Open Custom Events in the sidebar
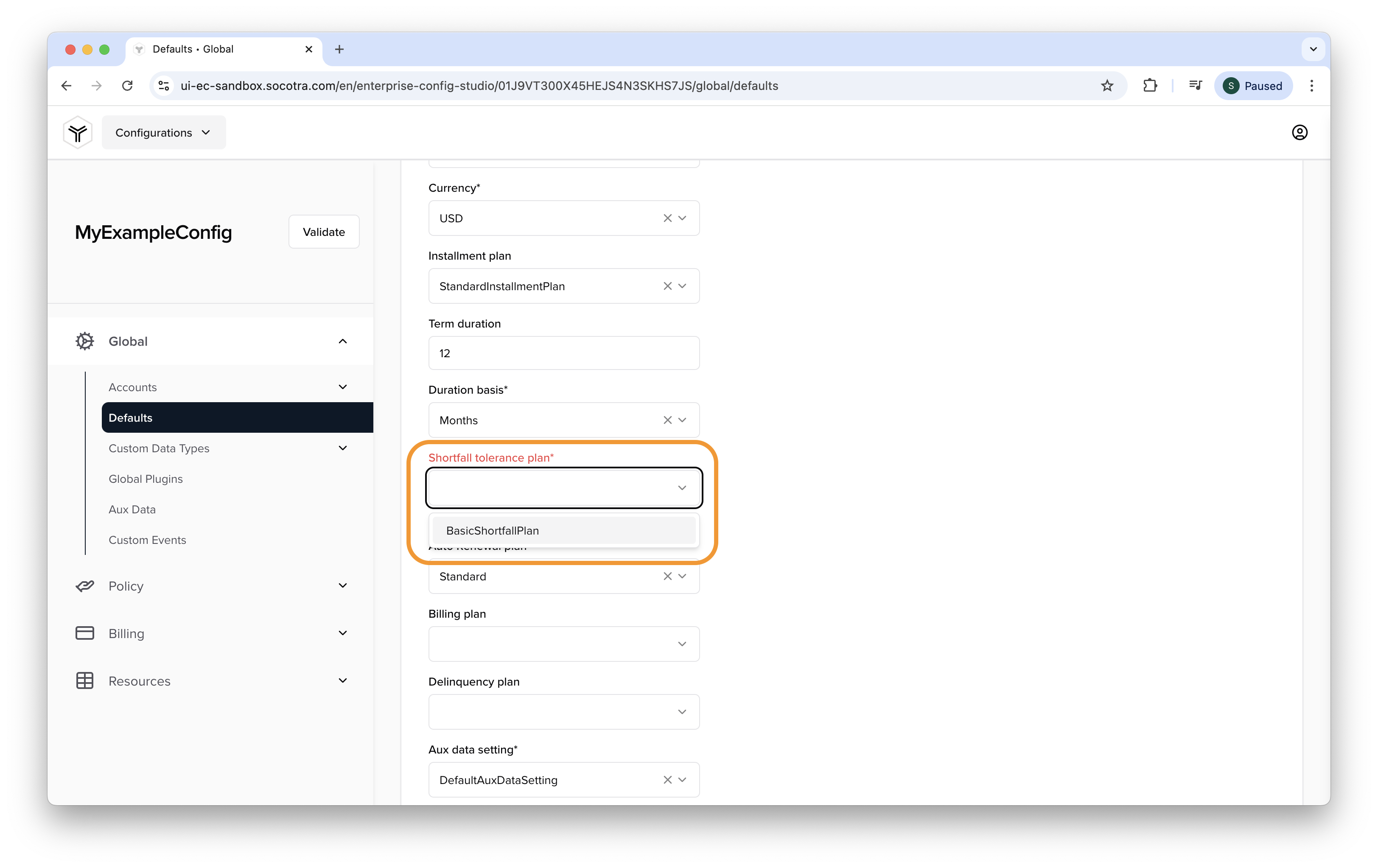 pyautogui.click(x=148, y=540)
